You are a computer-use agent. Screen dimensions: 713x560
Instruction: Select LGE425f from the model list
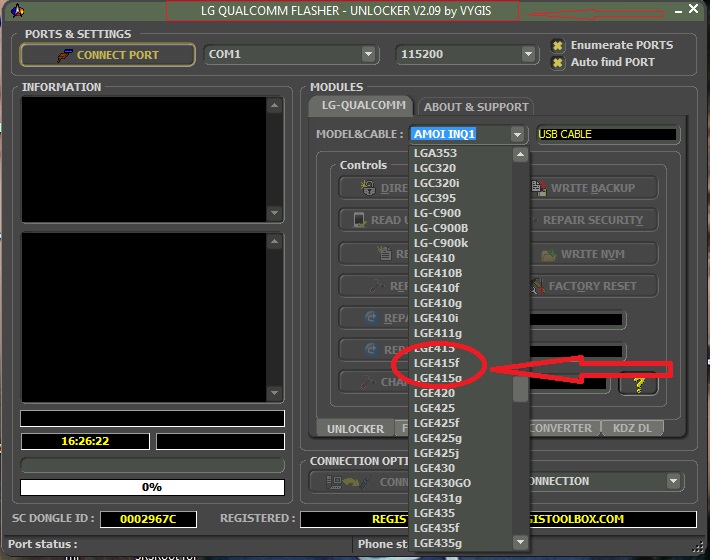click(460, 423)
